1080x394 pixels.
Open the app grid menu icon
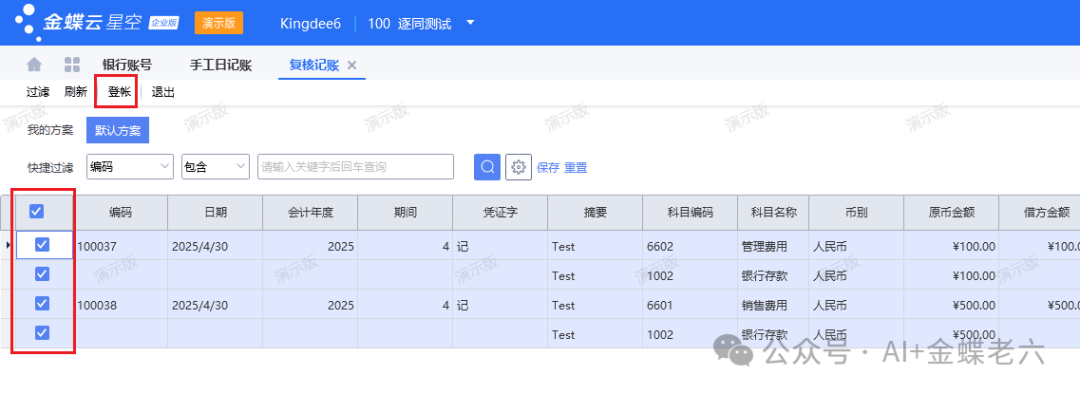(72, 65)
